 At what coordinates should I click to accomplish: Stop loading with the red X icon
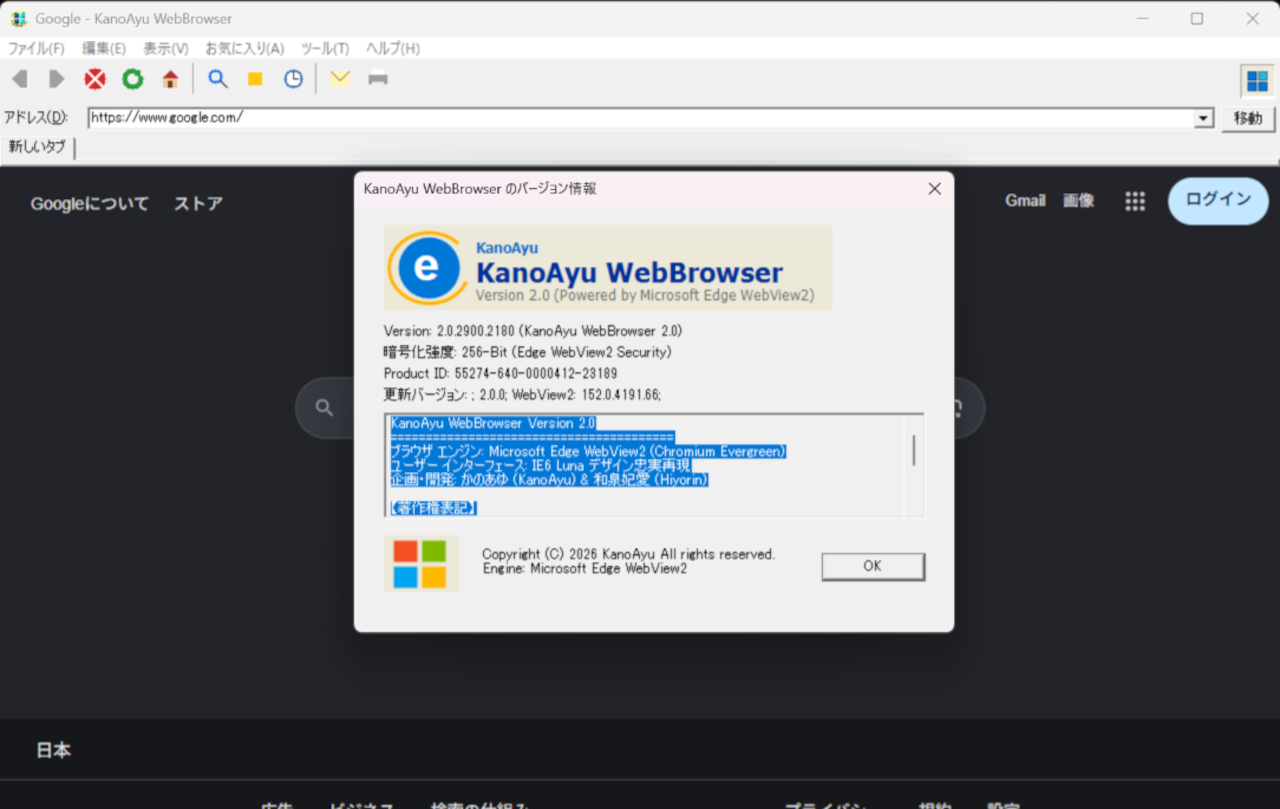[95, 79]
